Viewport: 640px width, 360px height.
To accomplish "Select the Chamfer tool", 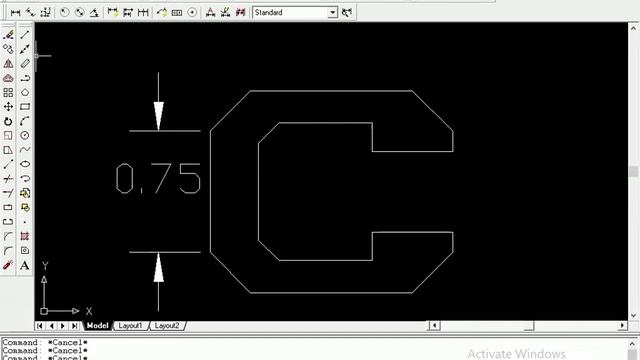I will 8,236.
